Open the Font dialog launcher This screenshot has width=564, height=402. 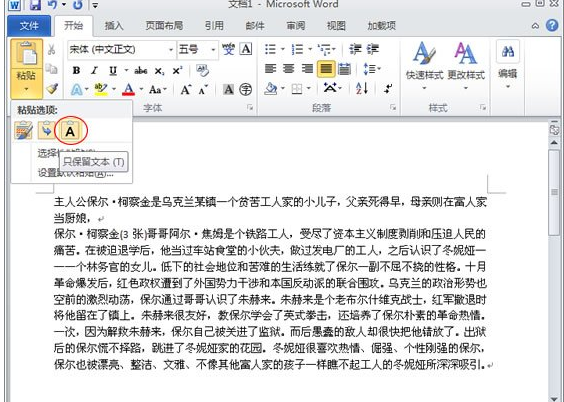point(250,108)
